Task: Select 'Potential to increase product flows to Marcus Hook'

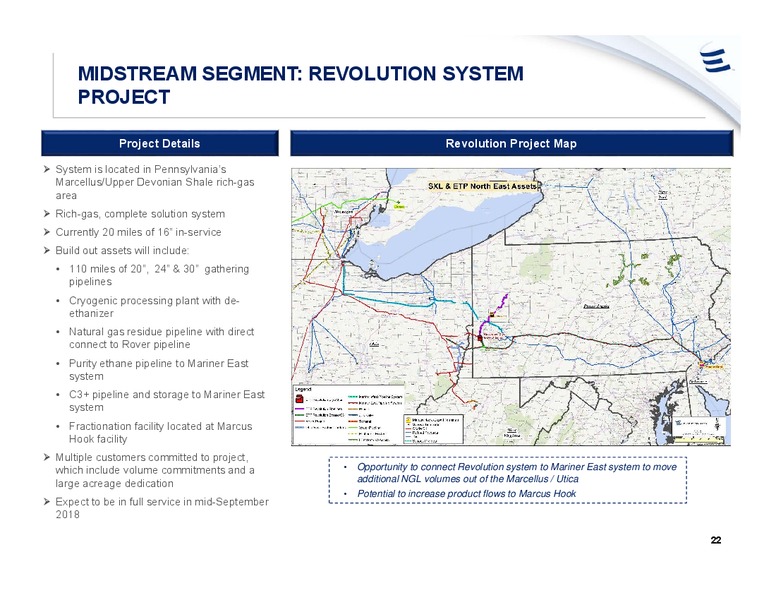Action: click(466, 494)
